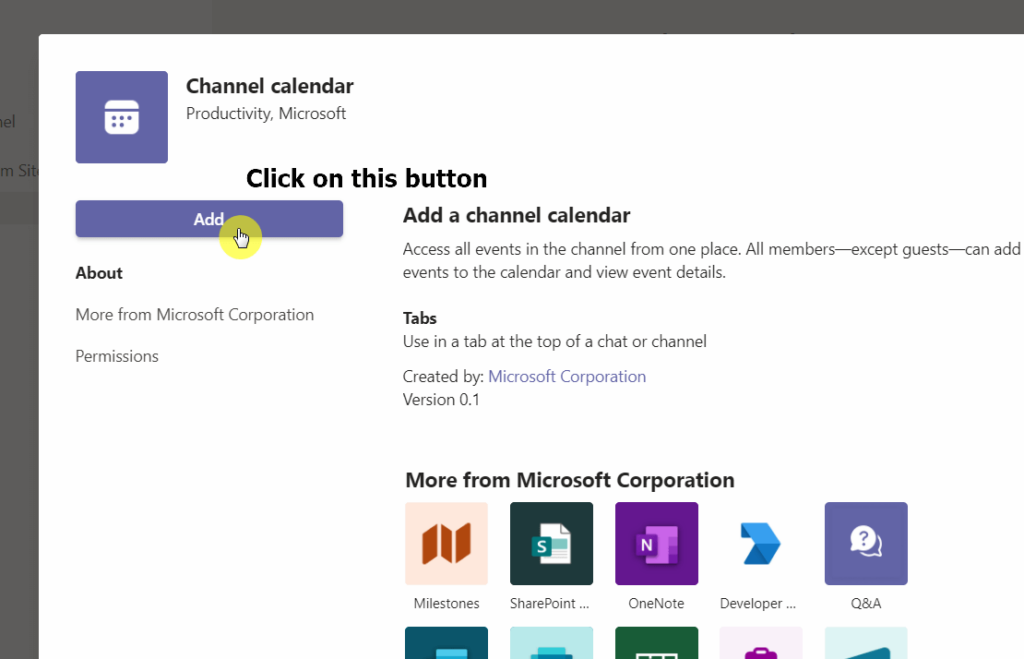Open the Permissions section

click(117, 356)
